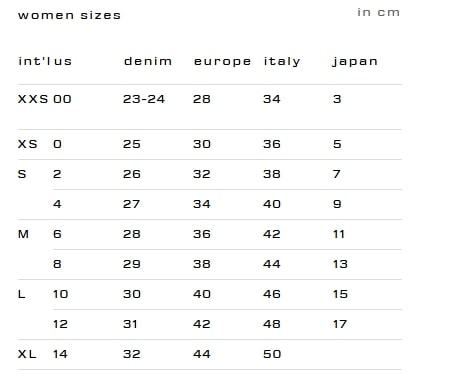Click the 'in' unit toggle
This screenshot has height=385, width=449.
pos(364,12)
